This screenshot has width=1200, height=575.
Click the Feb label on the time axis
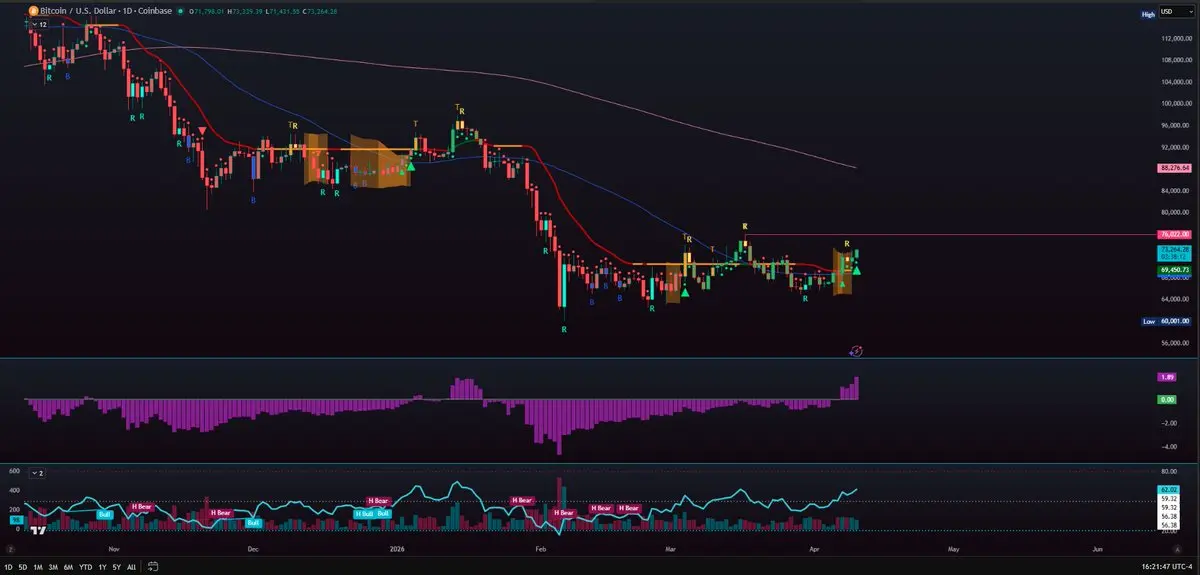541,549
